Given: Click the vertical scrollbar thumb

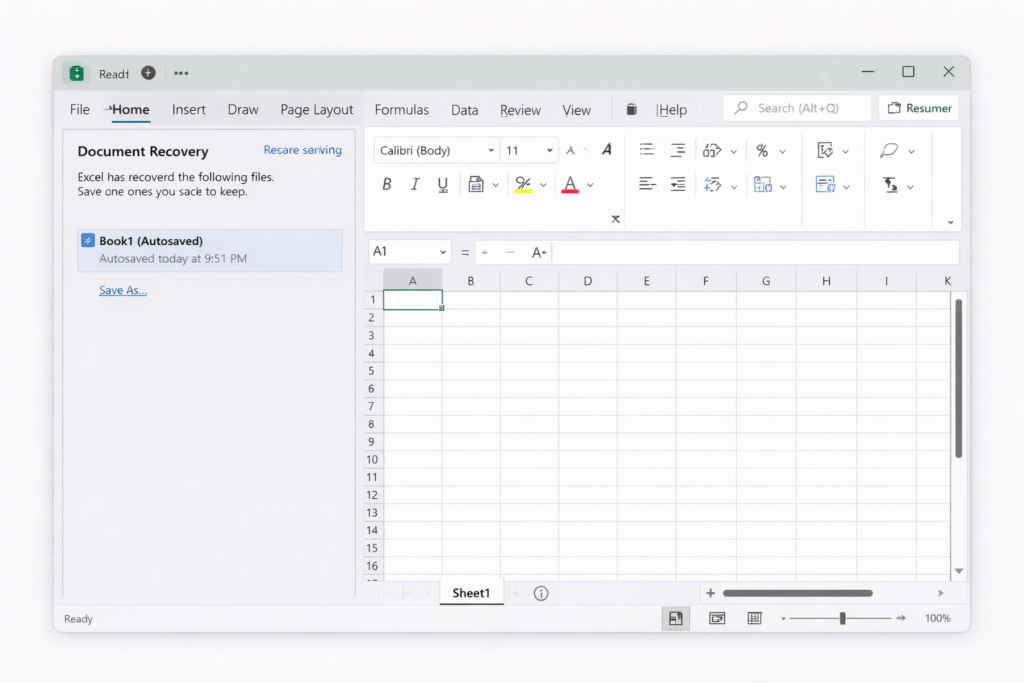Looking at the screenshot, I should click(x=958, y=378).
